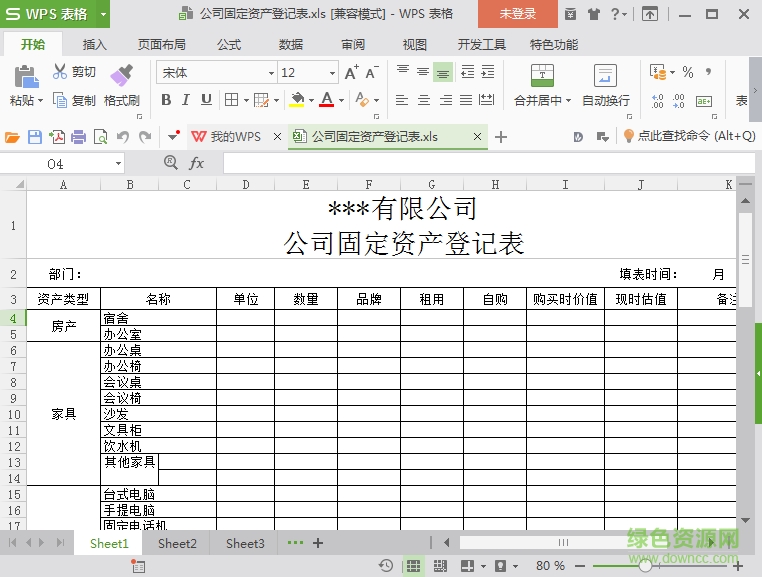
Task: Expand the fill color dropdown arrow
Action: [311, 100]
